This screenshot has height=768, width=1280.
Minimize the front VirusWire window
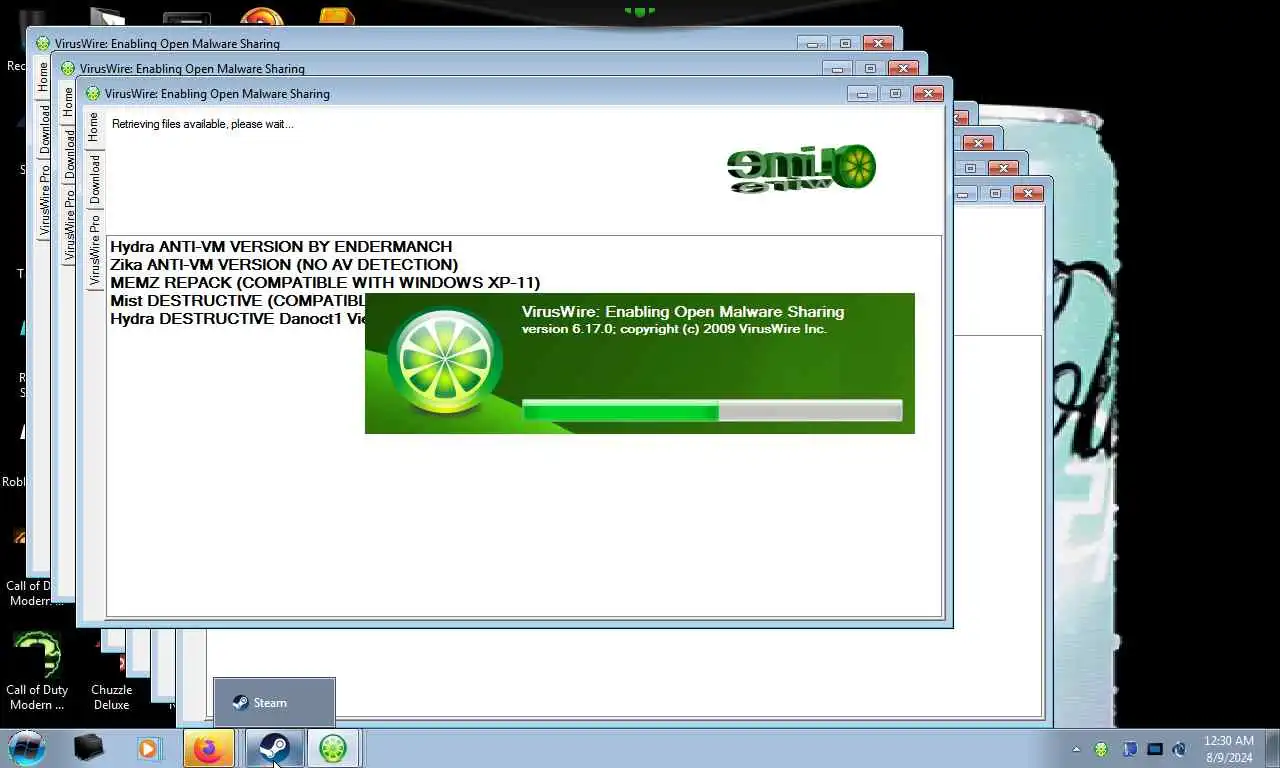tap(861, 93)
